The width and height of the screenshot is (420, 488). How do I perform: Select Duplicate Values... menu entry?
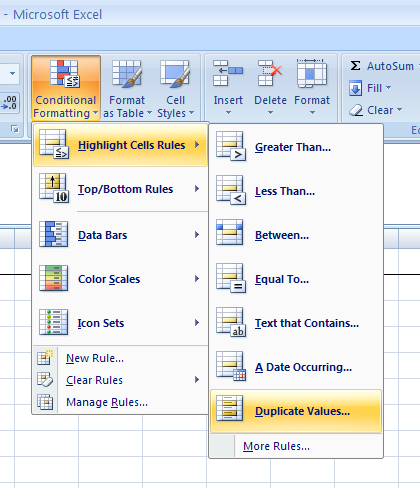[297, 411]
